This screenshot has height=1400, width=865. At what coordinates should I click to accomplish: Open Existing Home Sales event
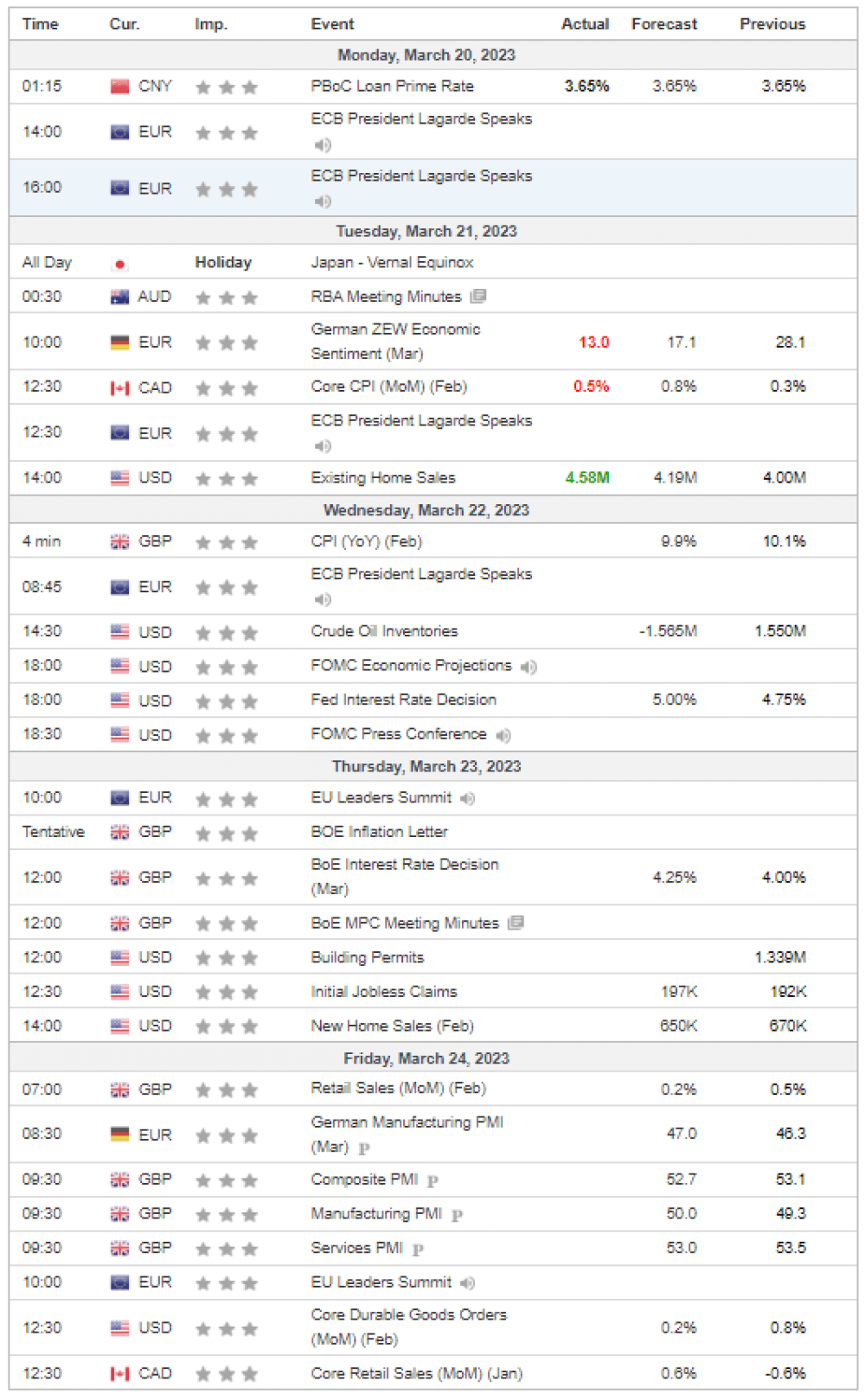[x=383, y=477]
